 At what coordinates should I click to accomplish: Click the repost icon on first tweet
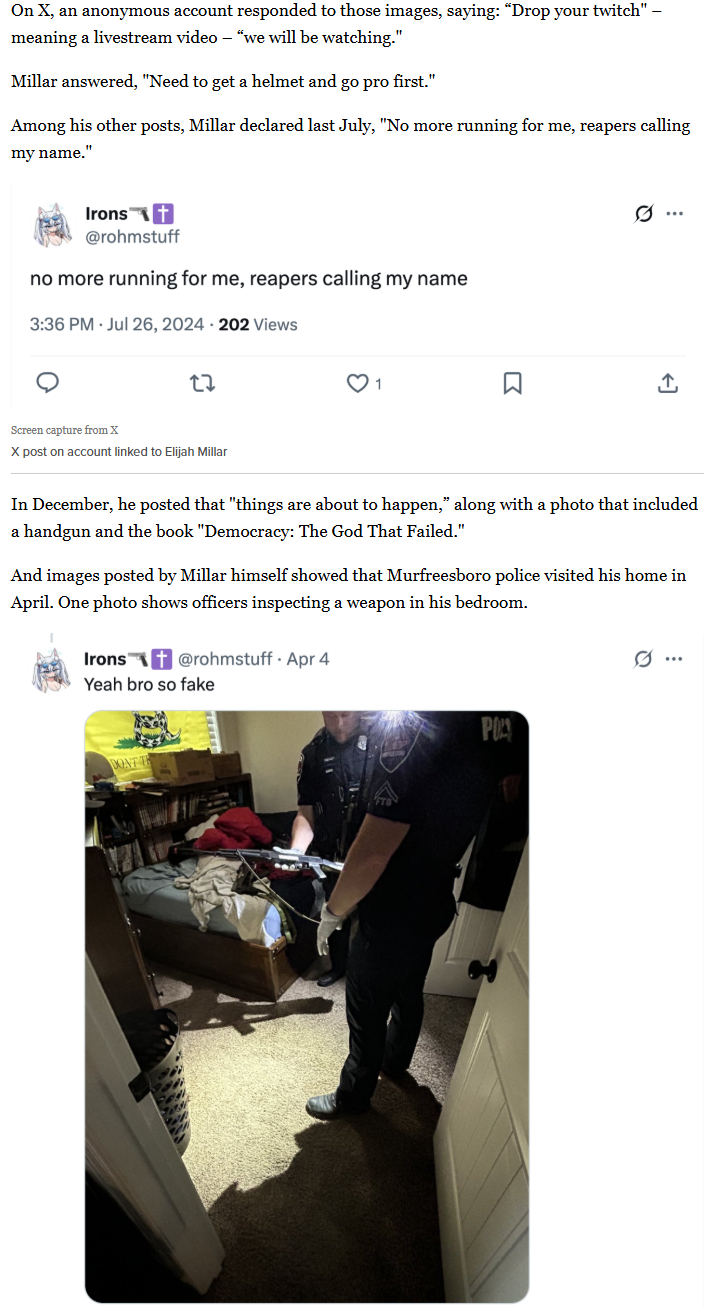tap(203, 383)
